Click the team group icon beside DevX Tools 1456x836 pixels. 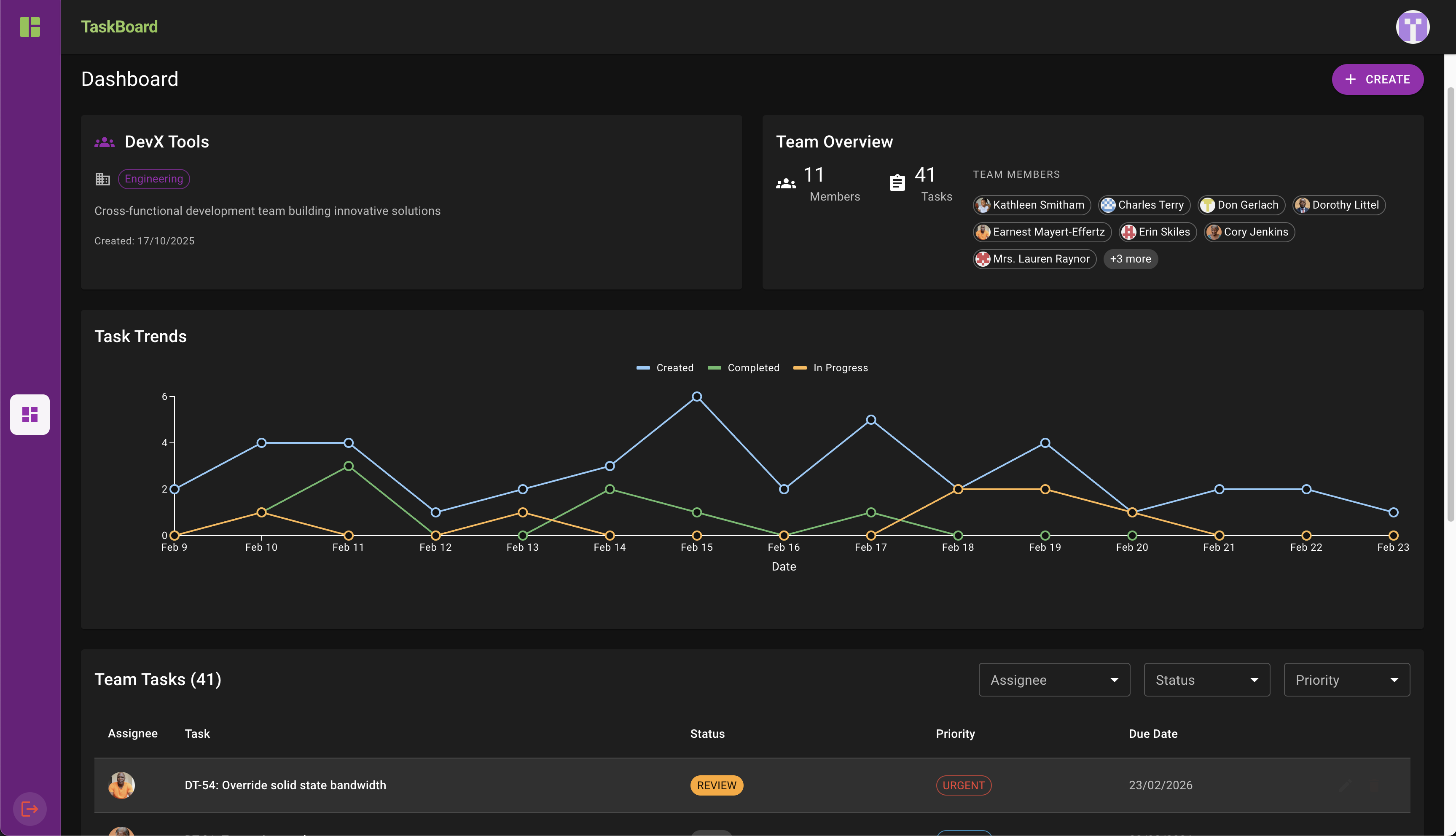(x=105, y=142)
